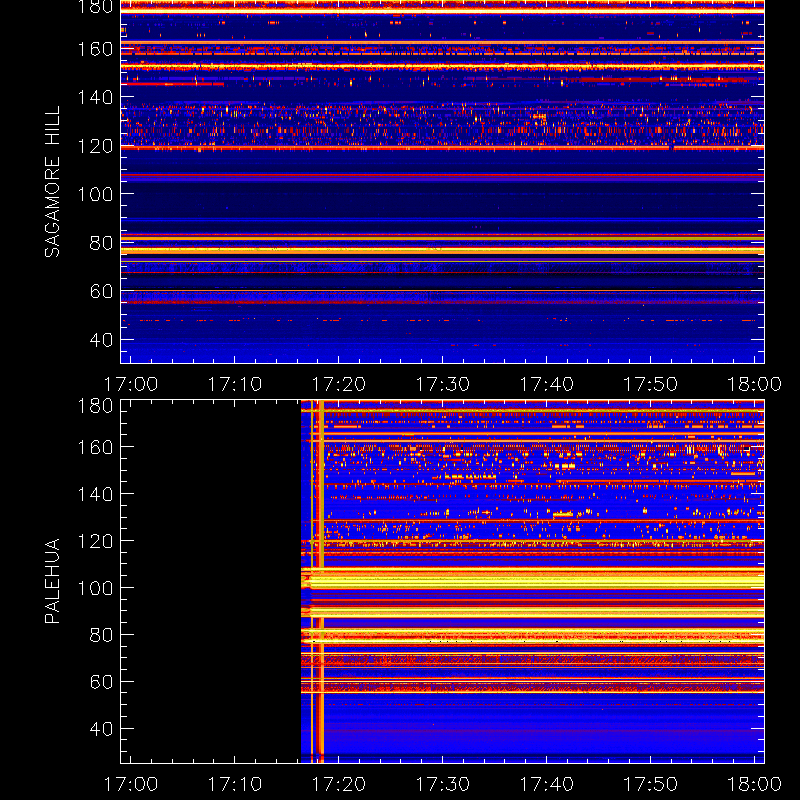Screen dimensions: 800x800
Task: Click the 180 tick label on Palehua axis
Action: (95, 406)
